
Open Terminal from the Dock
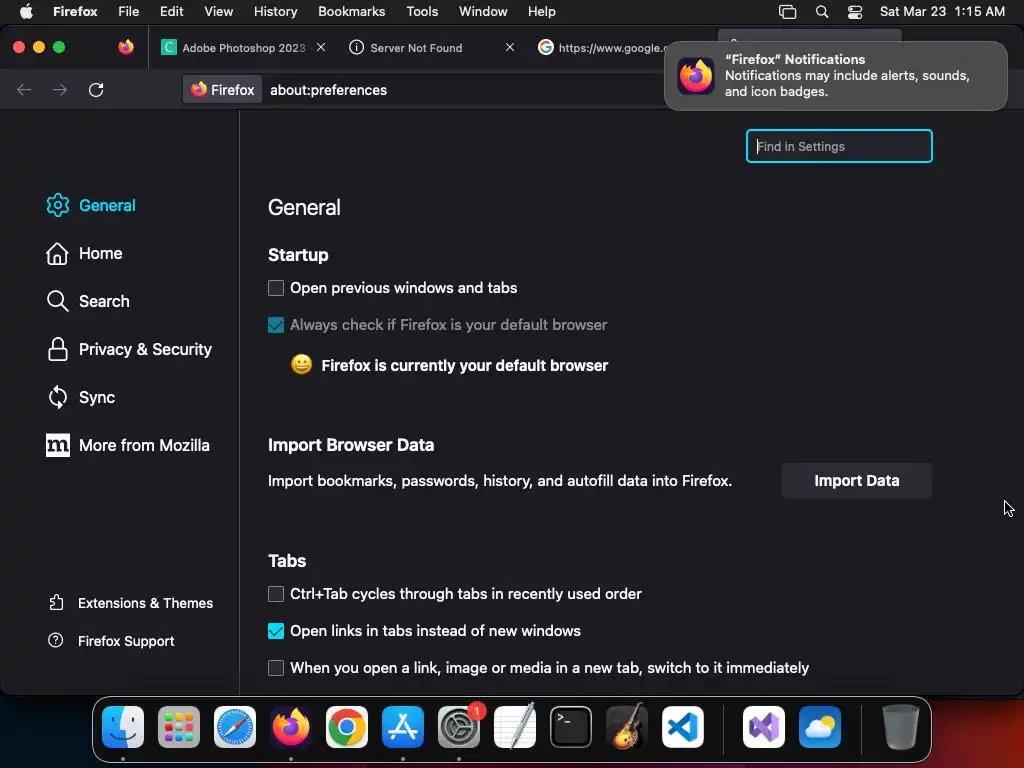pos(571,727)
